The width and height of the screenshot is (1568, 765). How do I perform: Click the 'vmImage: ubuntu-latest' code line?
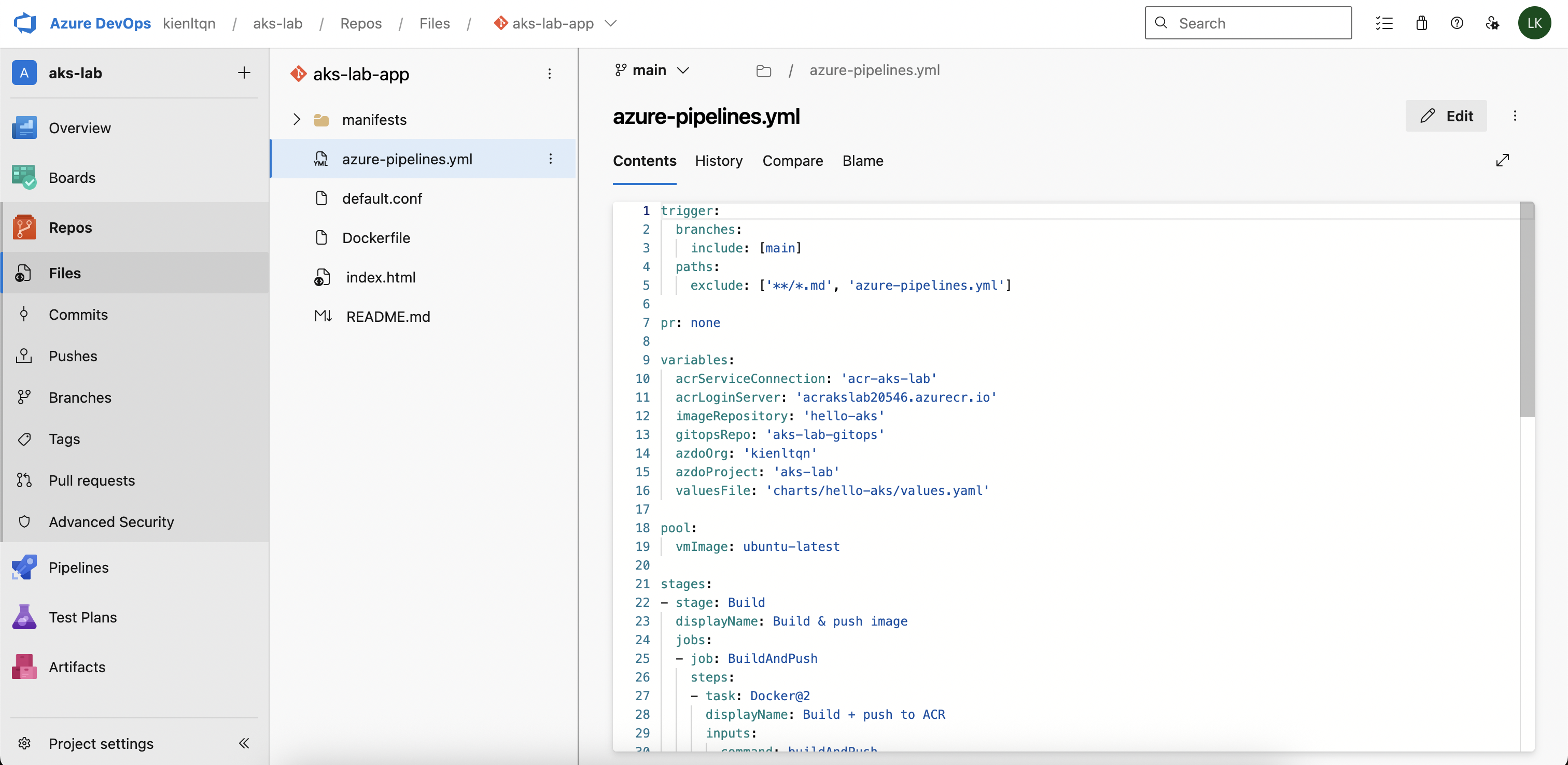click(x=757, y=546)
